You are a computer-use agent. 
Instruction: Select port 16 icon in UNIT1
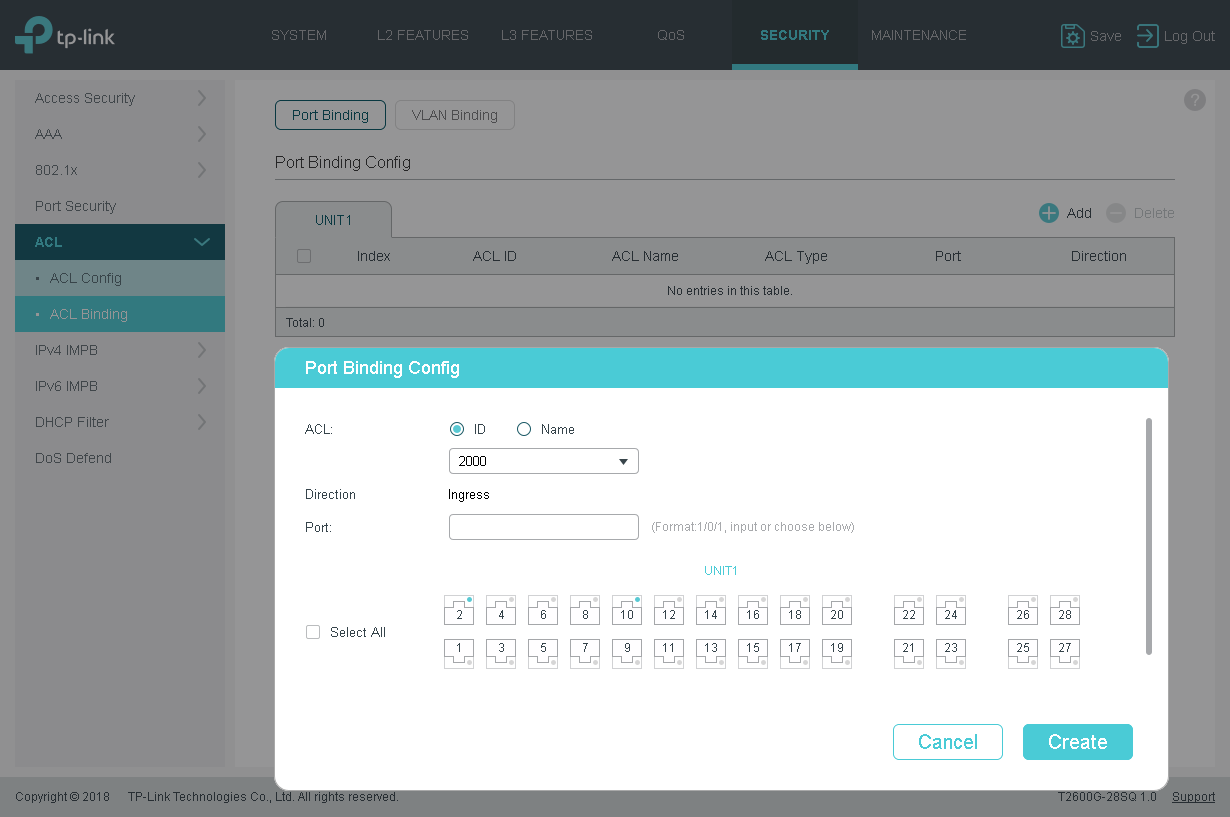pos(753,611)
